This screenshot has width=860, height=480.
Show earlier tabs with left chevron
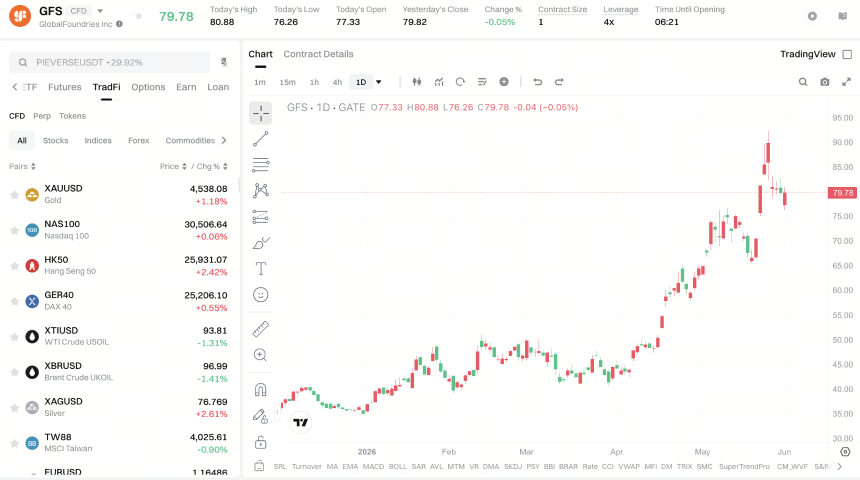15,87
